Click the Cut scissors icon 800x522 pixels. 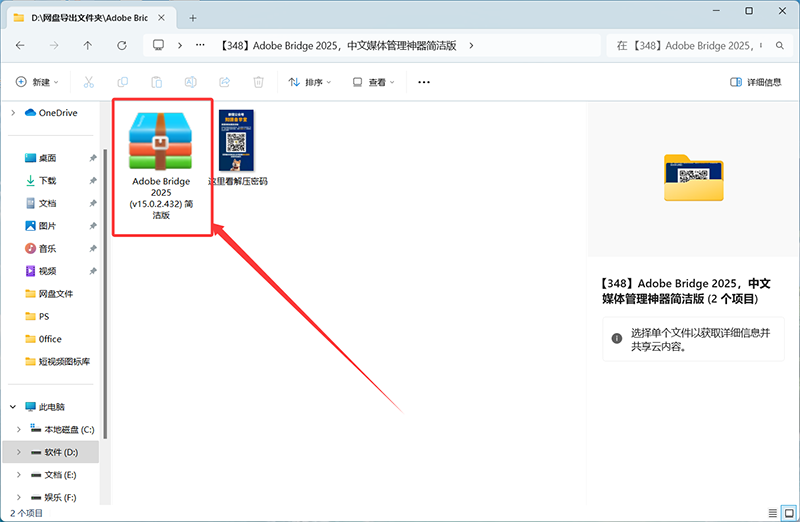[89, 82]
